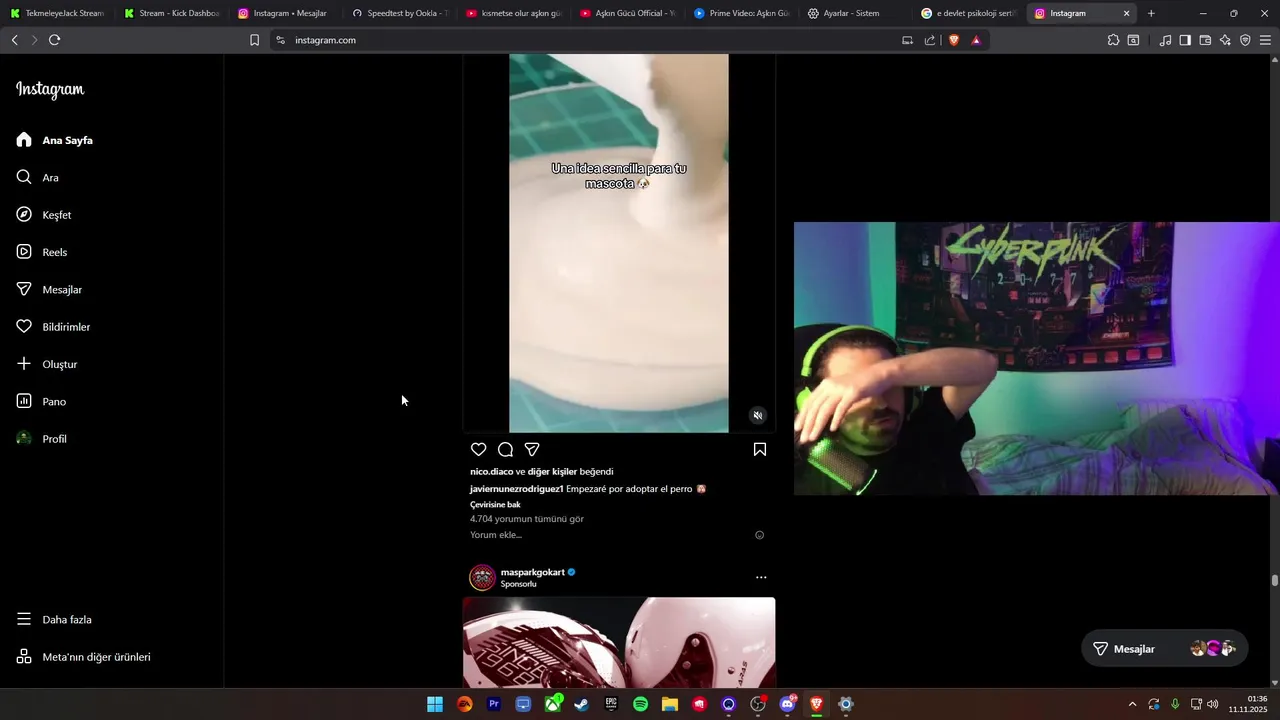Open Keşfet explore page
This screenshot has height=720, width=1280.
[x=44, y=215]
